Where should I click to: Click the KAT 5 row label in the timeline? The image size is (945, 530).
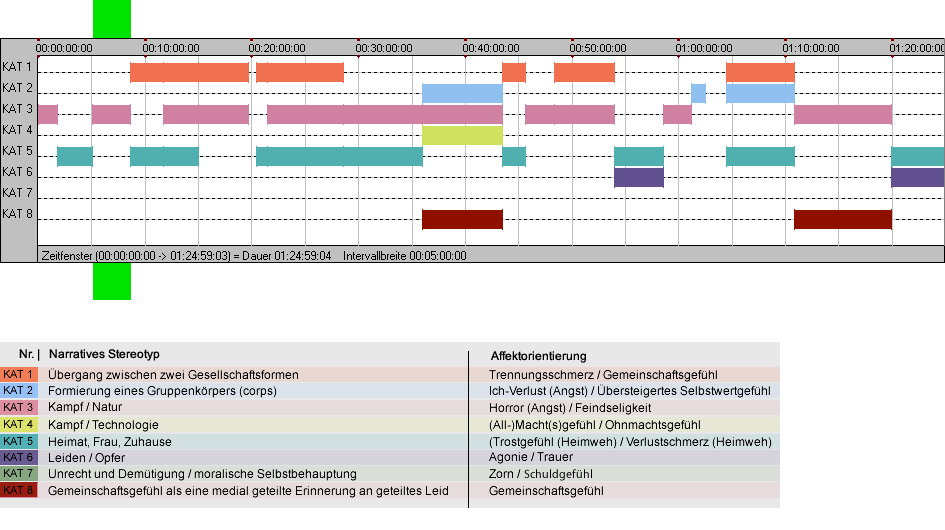[17, 151]
